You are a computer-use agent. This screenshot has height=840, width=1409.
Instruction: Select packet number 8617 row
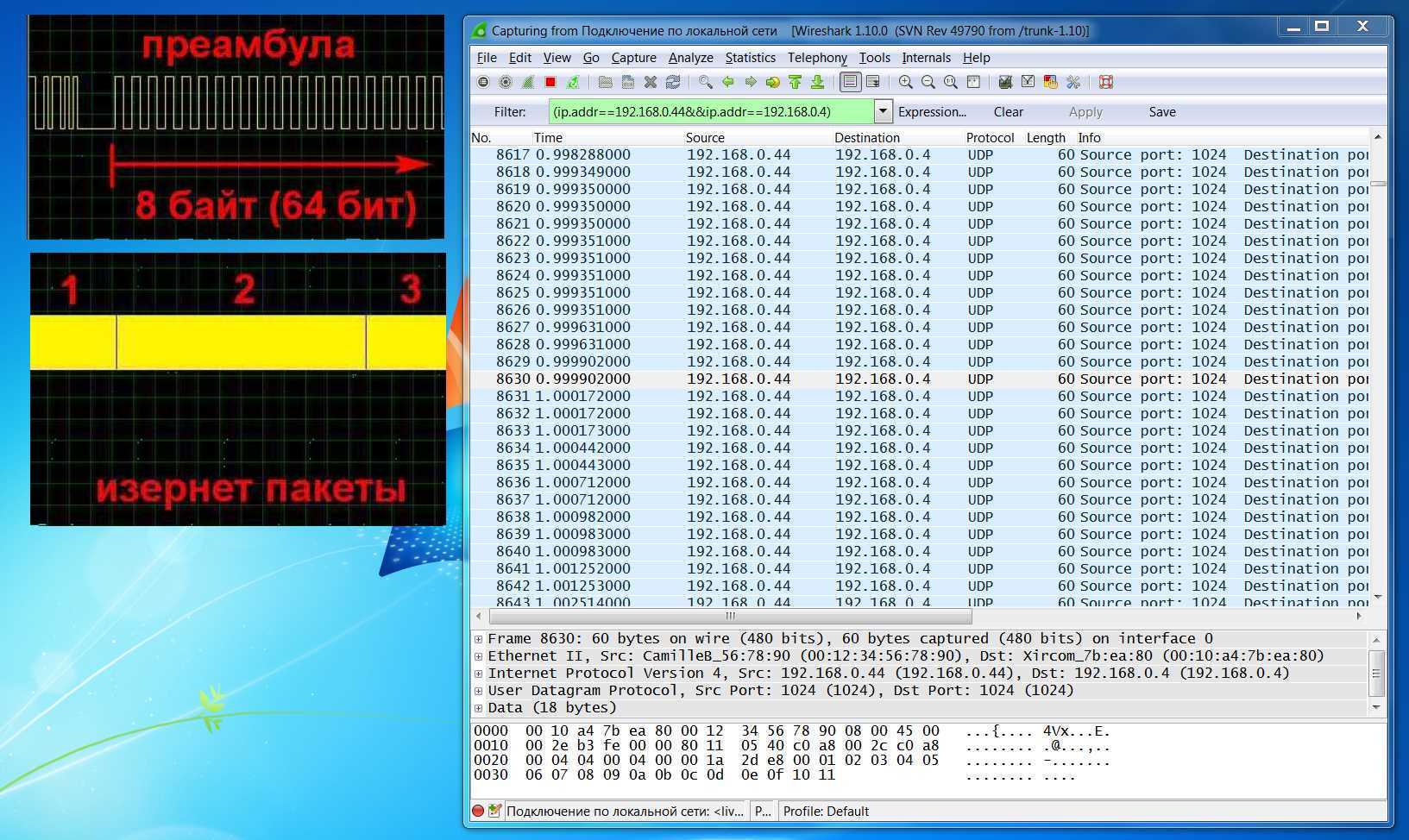pos(919,155)
